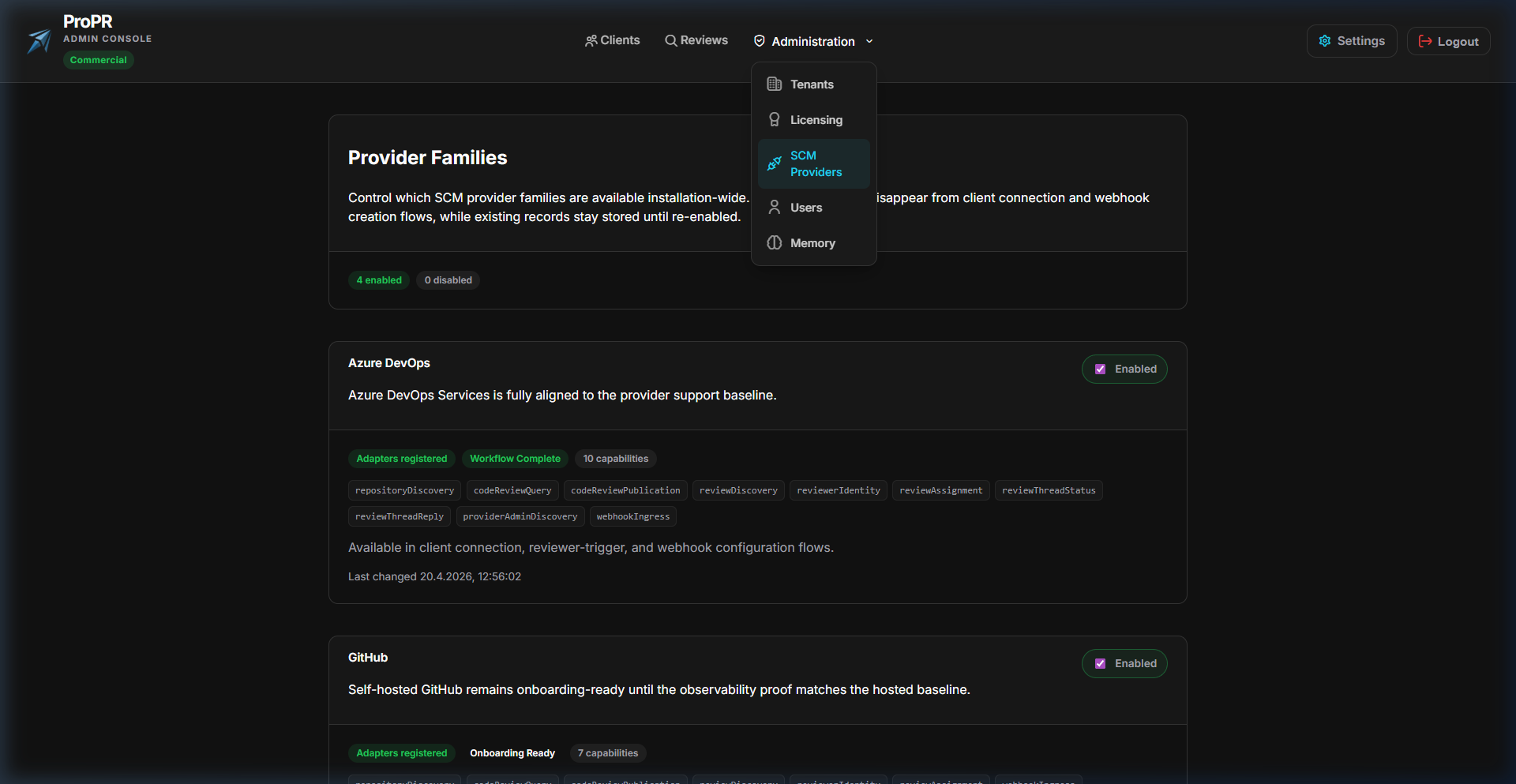Click the Licensing badge icon
This screenshot has height=784, width=1516.
click(x=775, y=120)
